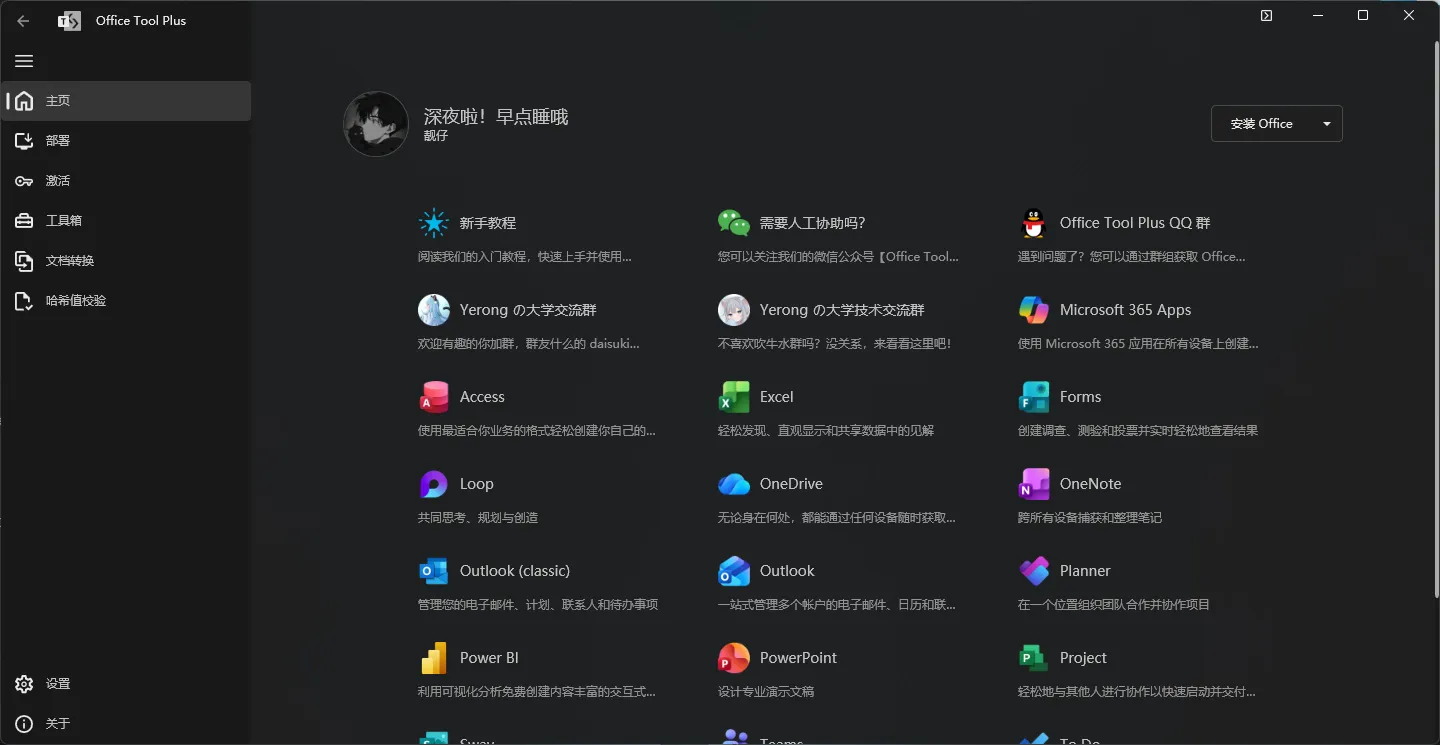Screen dimensions: 1440x745
Task: Click the Outlook (classic) icon
Action: click(434, 571)
